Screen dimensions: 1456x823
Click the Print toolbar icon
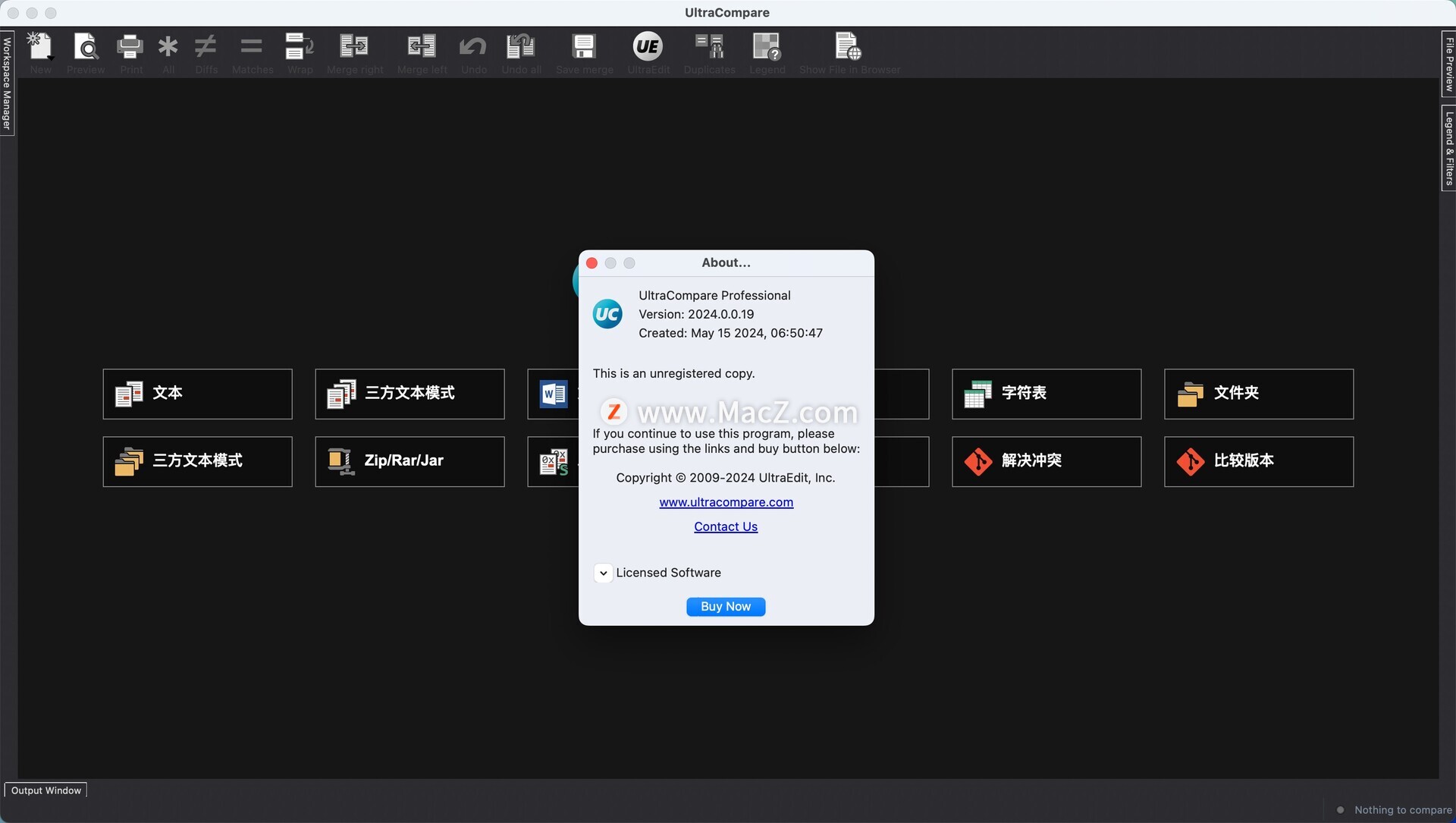coord(130,47)
